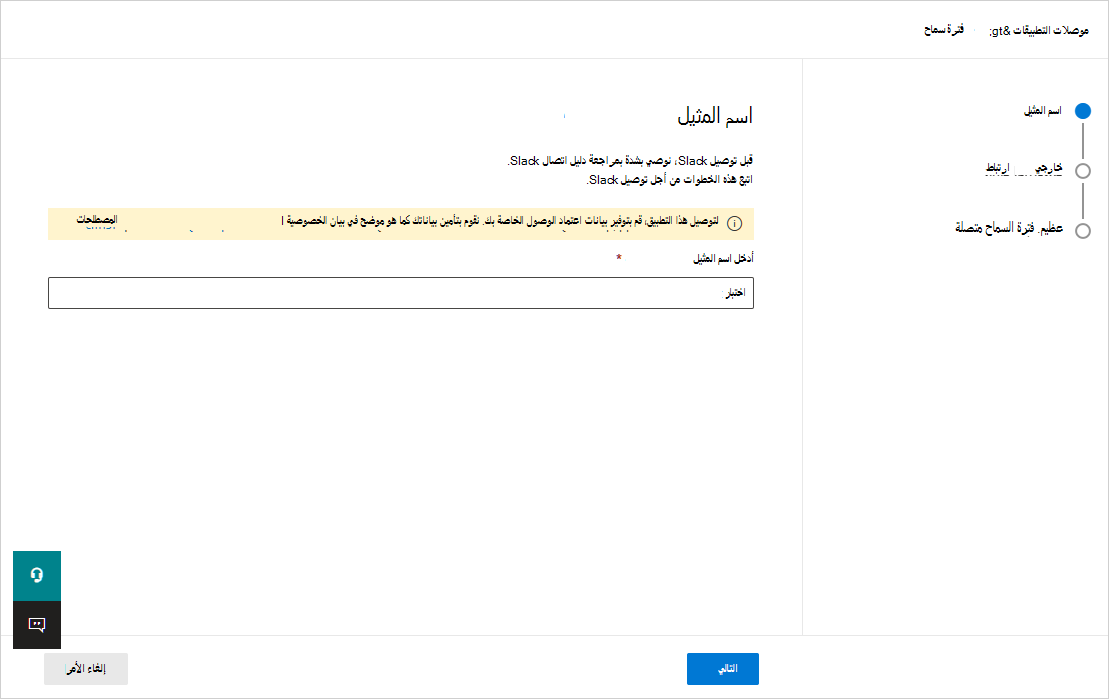Click inside the instance name text field
Viewport: 1109px width, 699px height.
[400, 292]
